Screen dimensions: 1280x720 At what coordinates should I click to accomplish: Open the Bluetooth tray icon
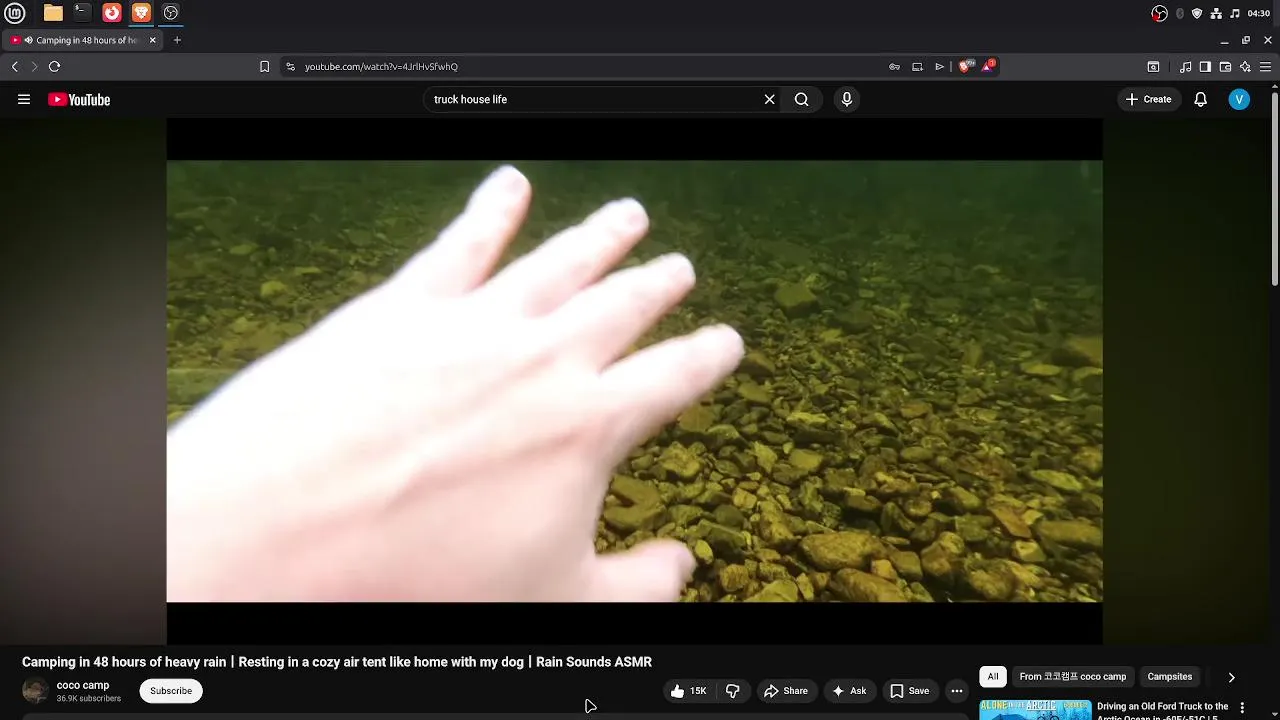1180,13
